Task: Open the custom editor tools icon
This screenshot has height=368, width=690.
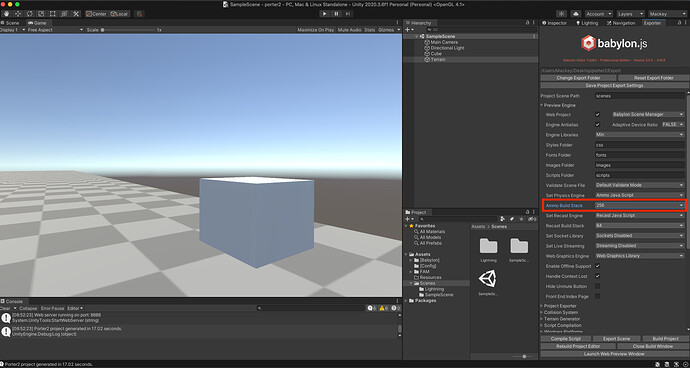Action: point(76,14)
